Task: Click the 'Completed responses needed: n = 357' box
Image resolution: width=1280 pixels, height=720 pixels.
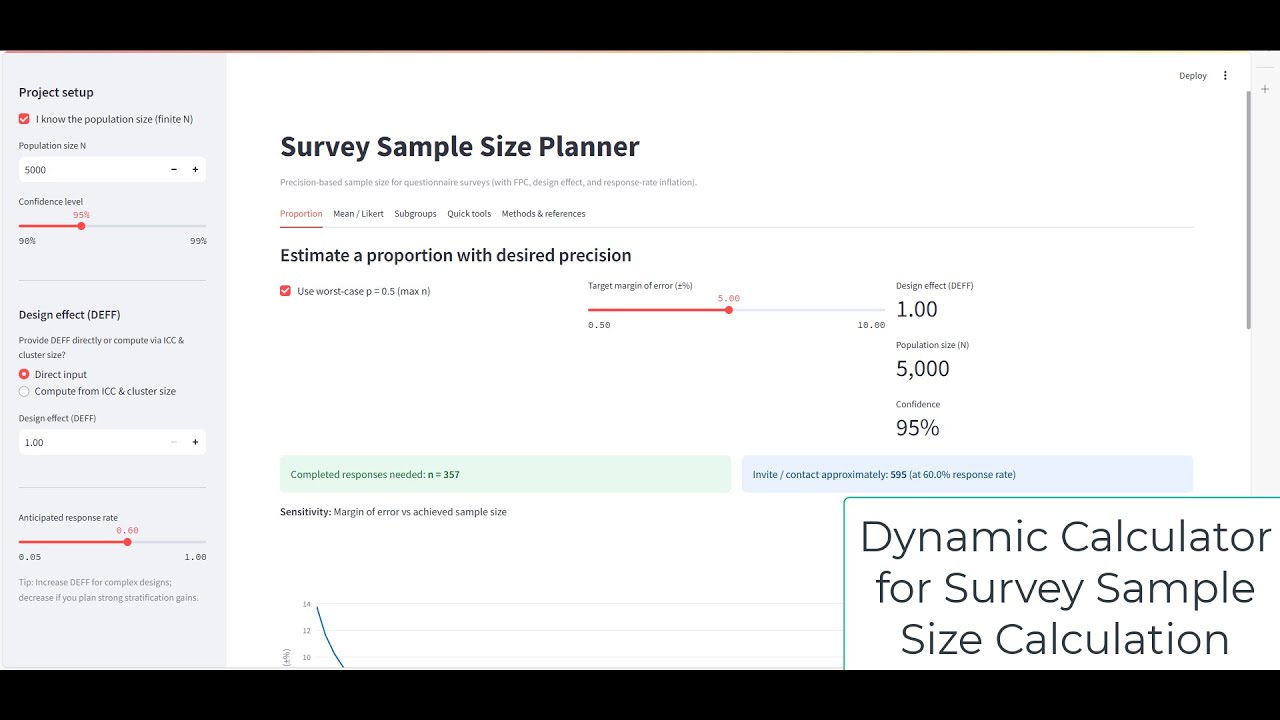Action: 505,474
